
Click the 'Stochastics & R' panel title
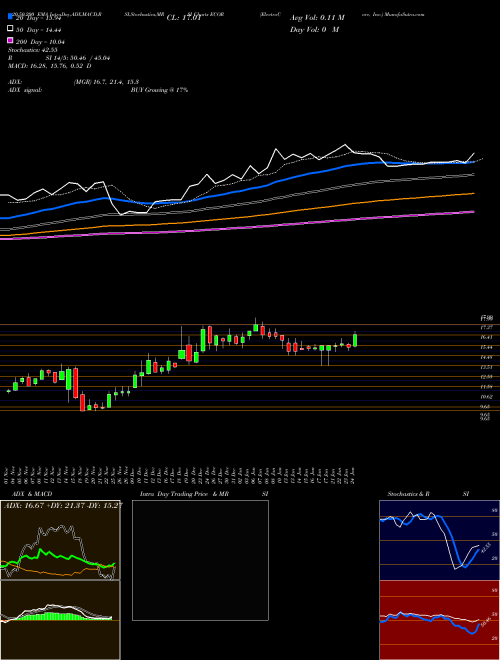click(408, 494)
